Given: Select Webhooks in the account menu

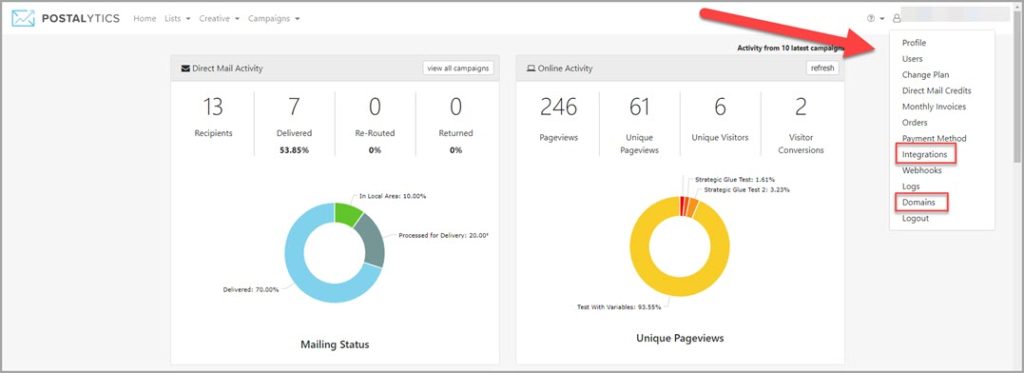Looking at the screenshot, I should click(921, 170).
